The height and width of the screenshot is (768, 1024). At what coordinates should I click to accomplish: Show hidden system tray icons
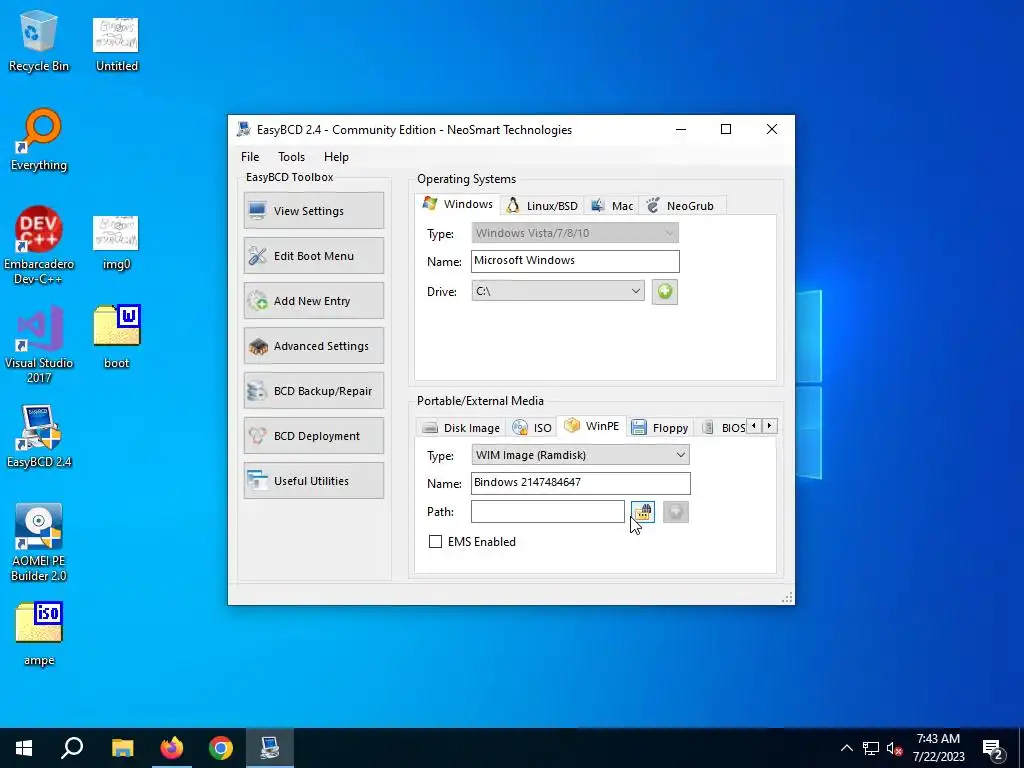(846, 748)
